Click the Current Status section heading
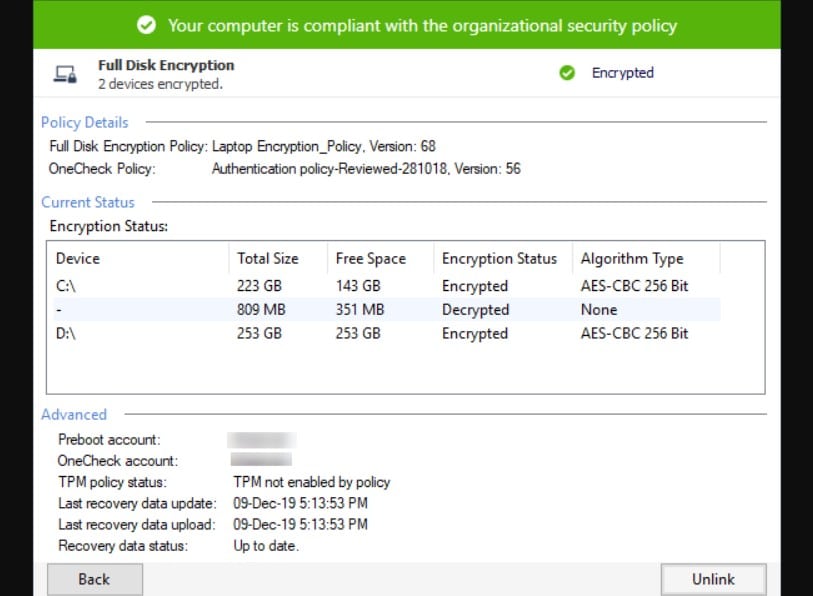The width and height of the screenshot is (813, 596). (88, 202)
